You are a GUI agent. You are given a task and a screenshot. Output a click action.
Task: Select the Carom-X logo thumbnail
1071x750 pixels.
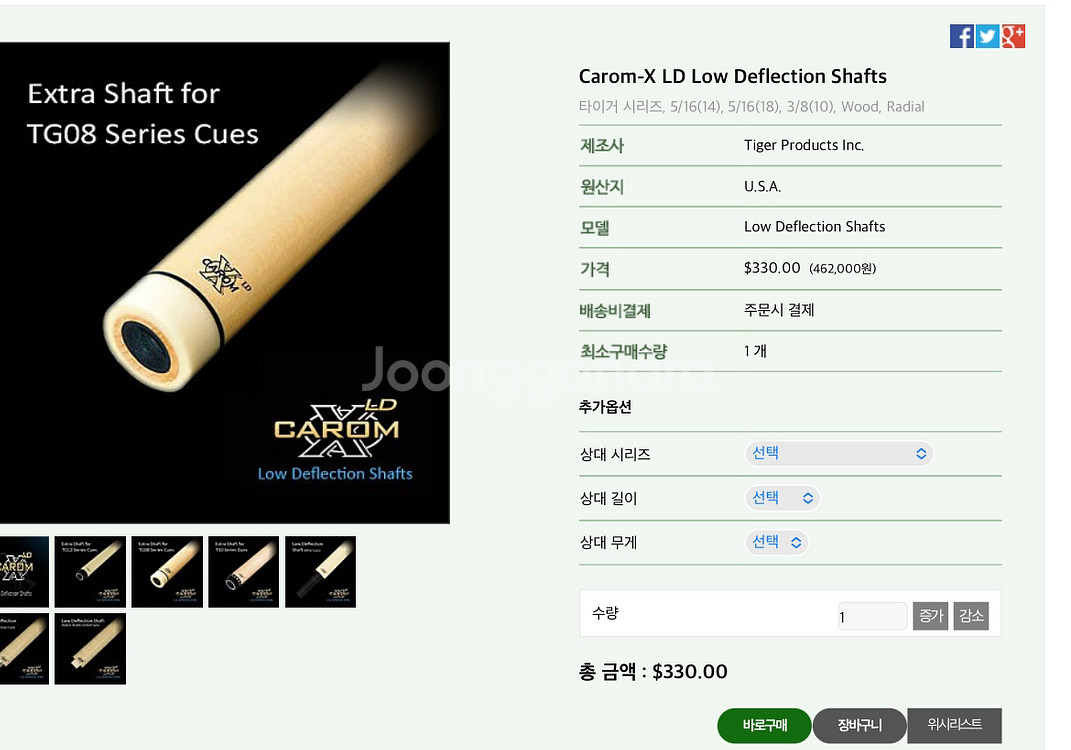tap(24, 572)
